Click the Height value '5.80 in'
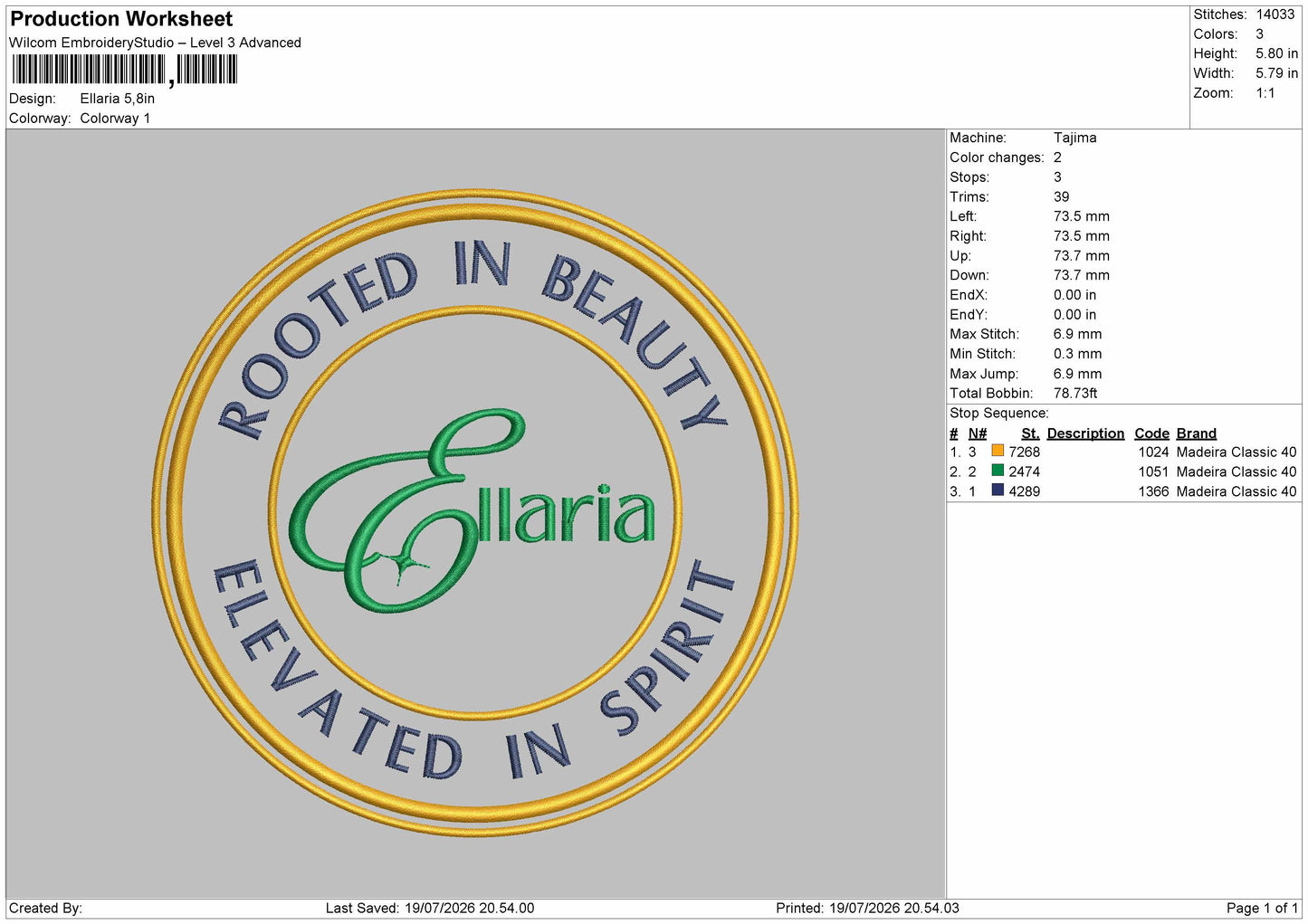 (x=1276, y=53)
